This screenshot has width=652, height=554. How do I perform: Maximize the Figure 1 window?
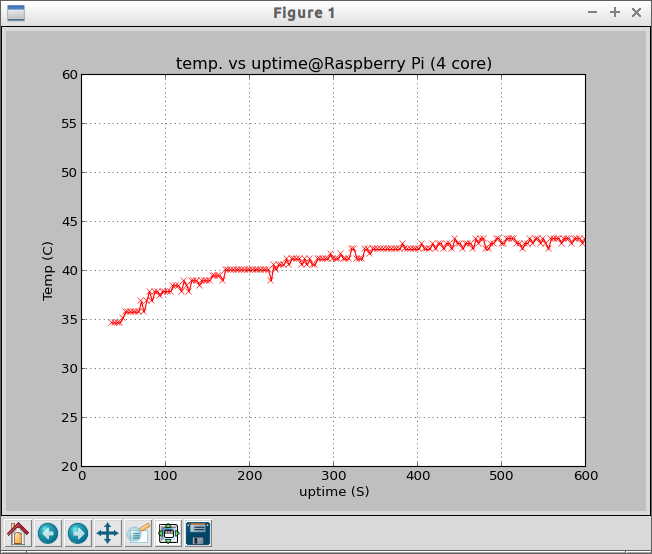[x=615, y=12]
